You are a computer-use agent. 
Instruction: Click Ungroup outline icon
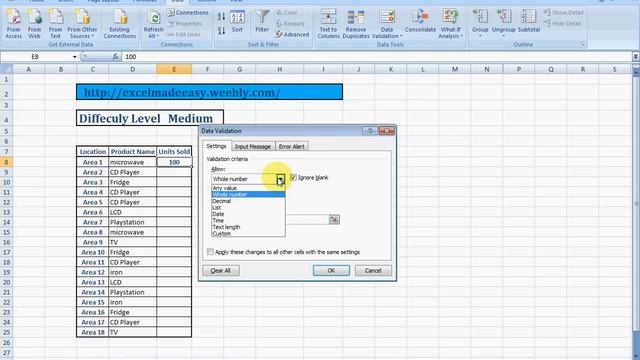click(x=503, y=23)
